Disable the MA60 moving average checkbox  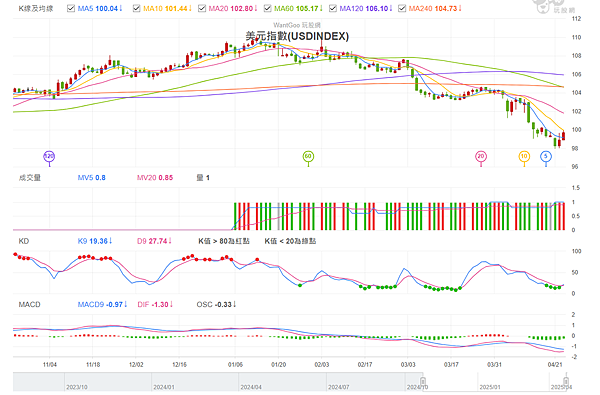click(267, 8)
